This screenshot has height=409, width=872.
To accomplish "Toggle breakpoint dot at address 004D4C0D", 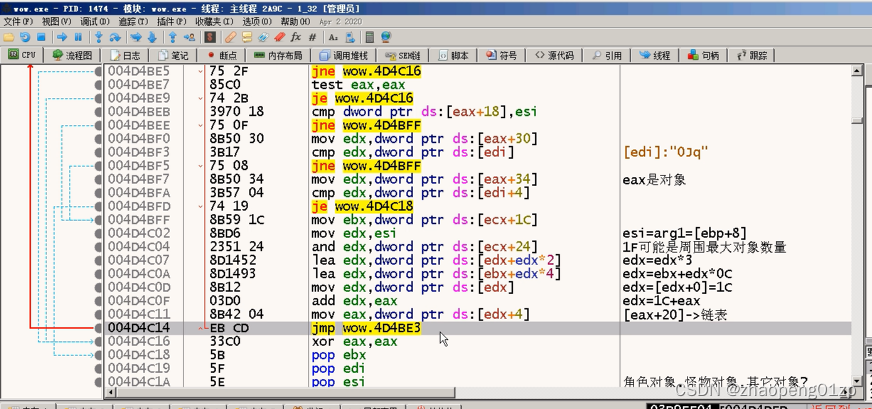I will (98, 287).
